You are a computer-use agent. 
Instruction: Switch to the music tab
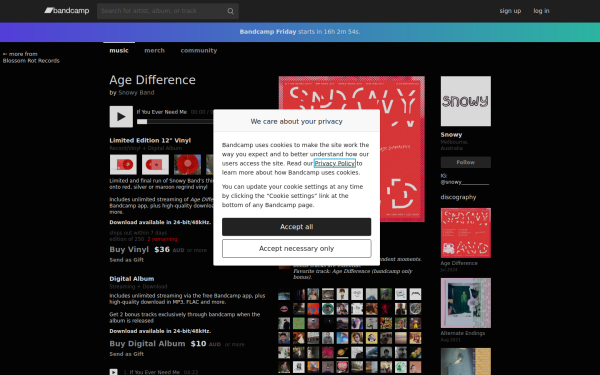coord(119,50)
